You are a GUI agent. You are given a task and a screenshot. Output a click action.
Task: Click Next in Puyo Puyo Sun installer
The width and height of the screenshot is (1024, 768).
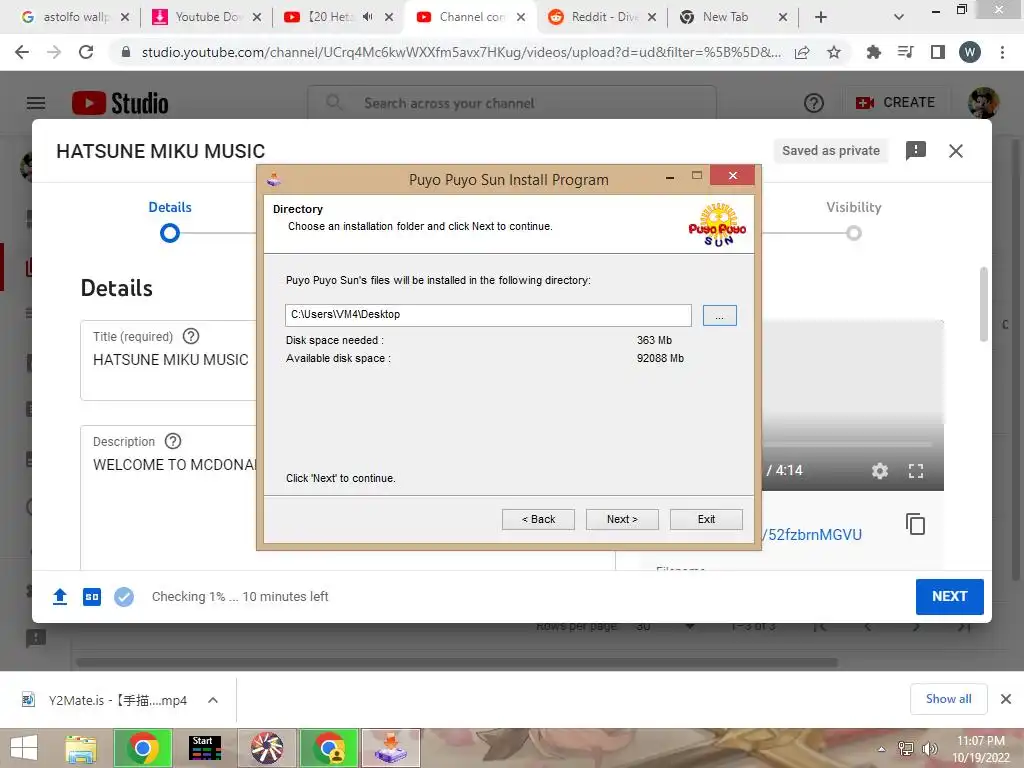coord(622,519)
